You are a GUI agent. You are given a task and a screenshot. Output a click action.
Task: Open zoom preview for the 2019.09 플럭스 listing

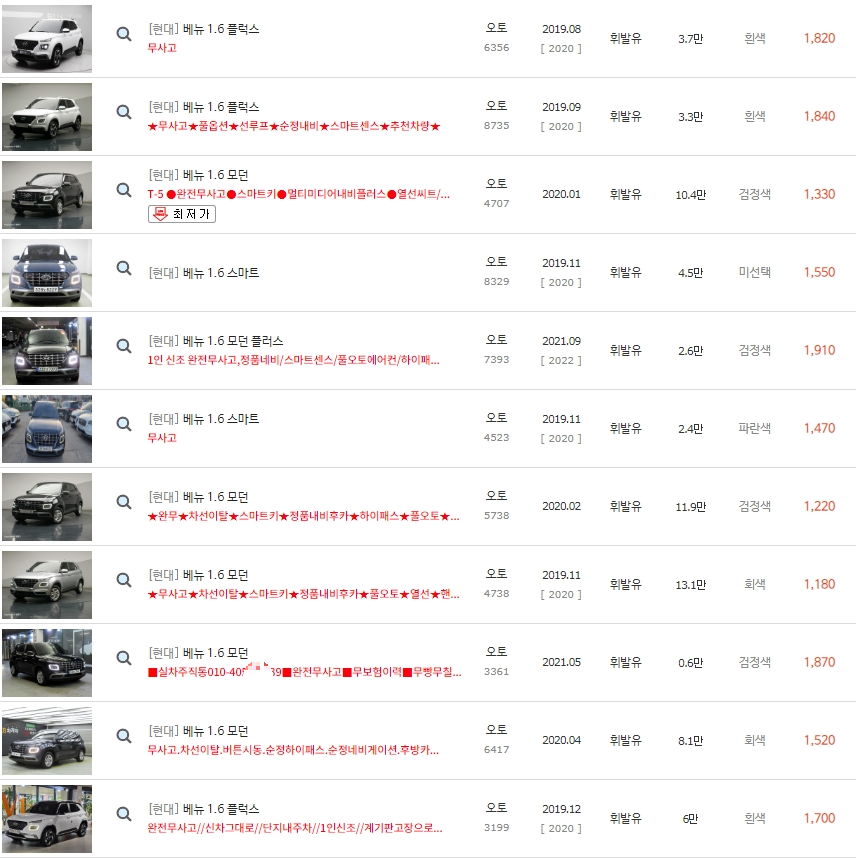123,112
